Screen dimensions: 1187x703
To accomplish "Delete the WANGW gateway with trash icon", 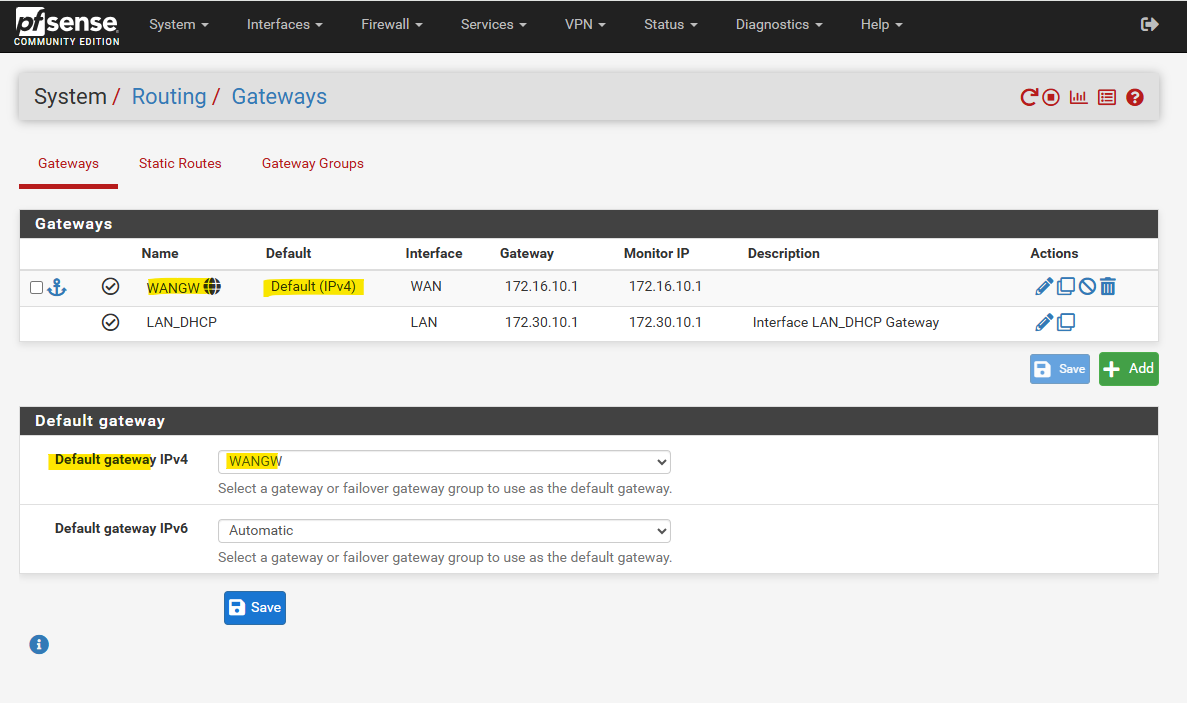I will coord(1108,287).
